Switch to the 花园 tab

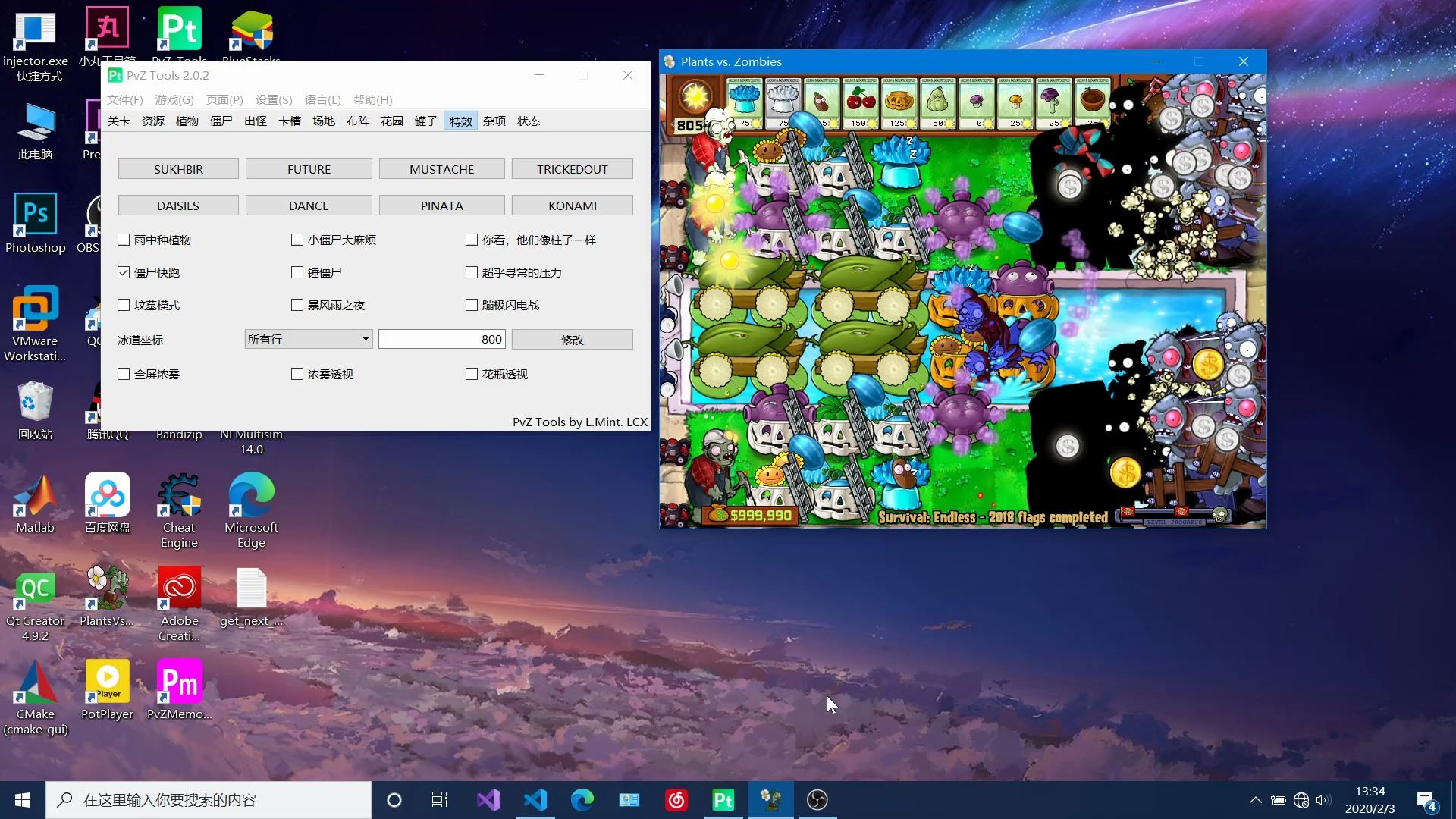(392, 121)
